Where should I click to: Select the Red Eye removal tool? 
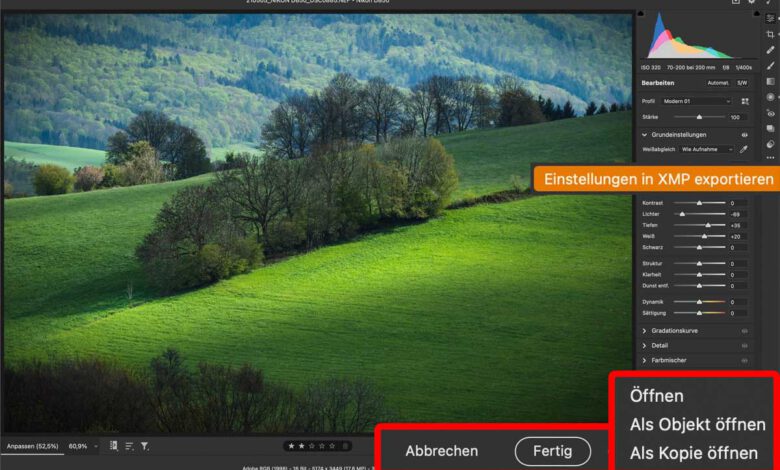coord(771,113)
